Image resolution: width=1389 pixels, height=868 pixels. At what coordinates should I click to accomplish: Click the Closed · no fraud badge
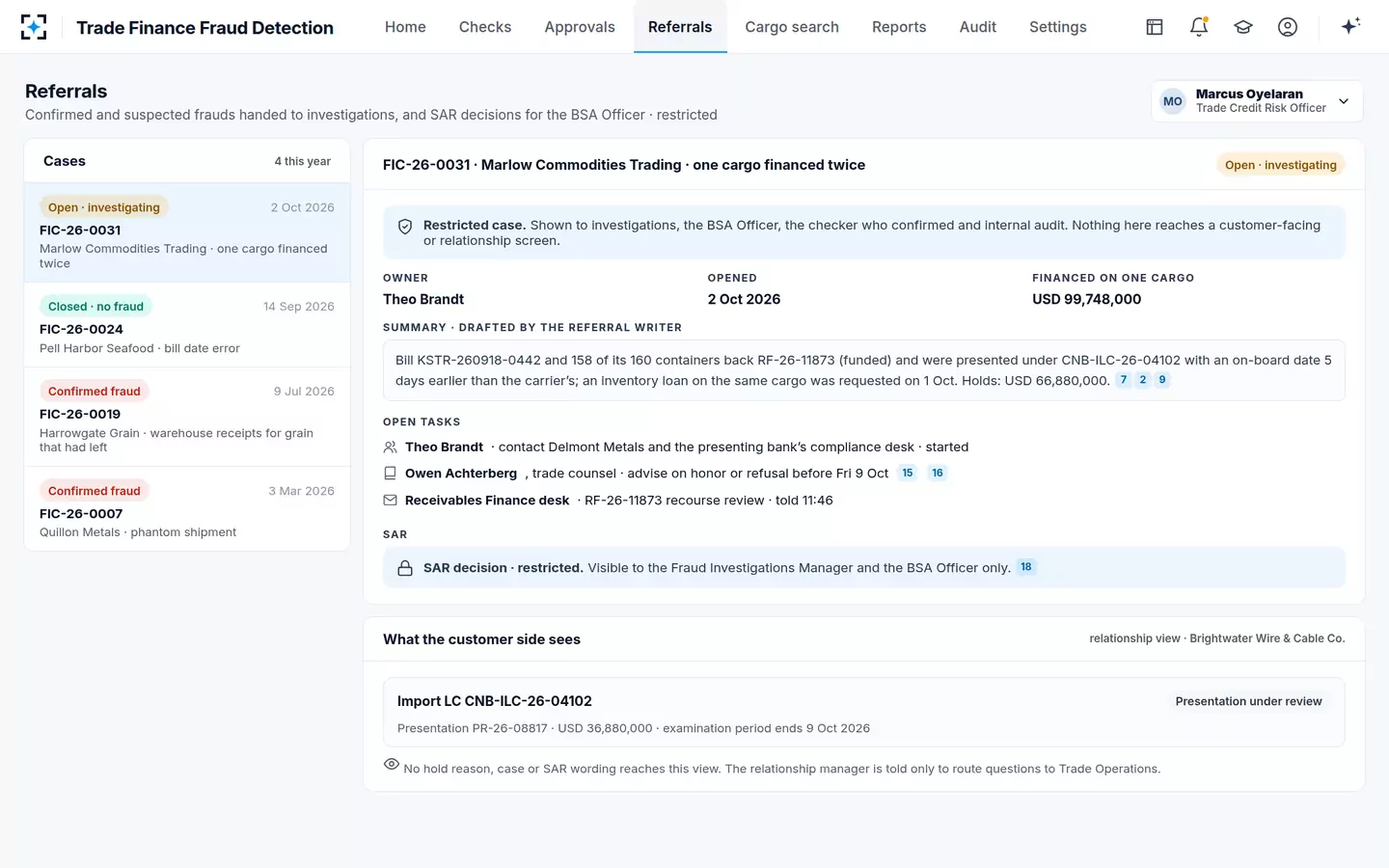[x=95, y=307]
